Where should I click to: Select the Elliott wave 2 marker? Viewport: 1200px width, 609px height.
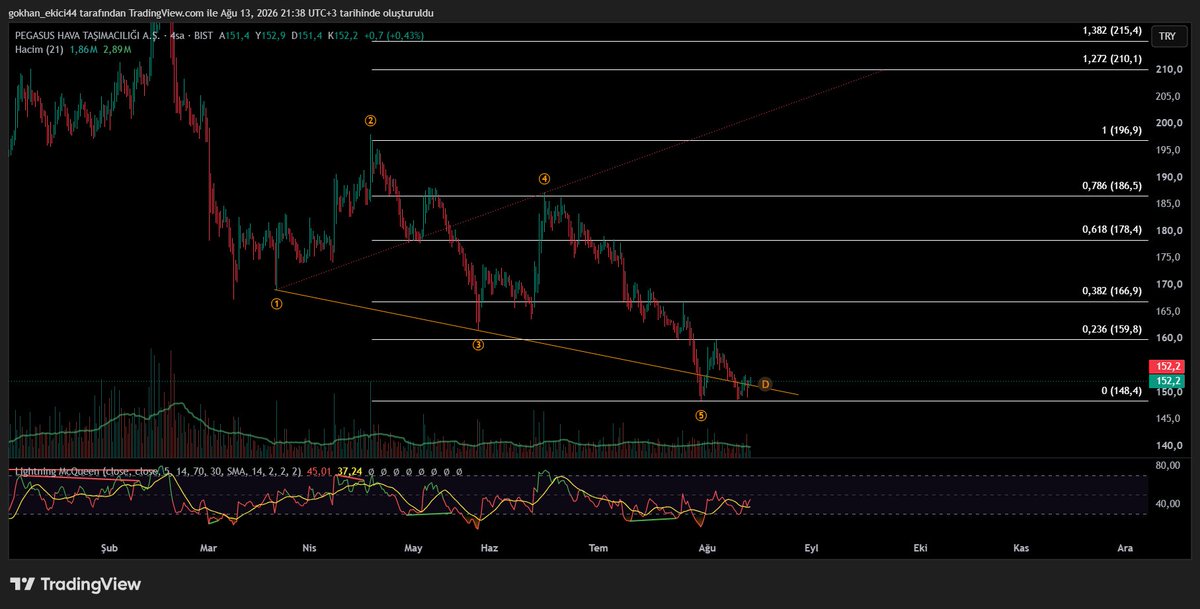coord(370,121)
